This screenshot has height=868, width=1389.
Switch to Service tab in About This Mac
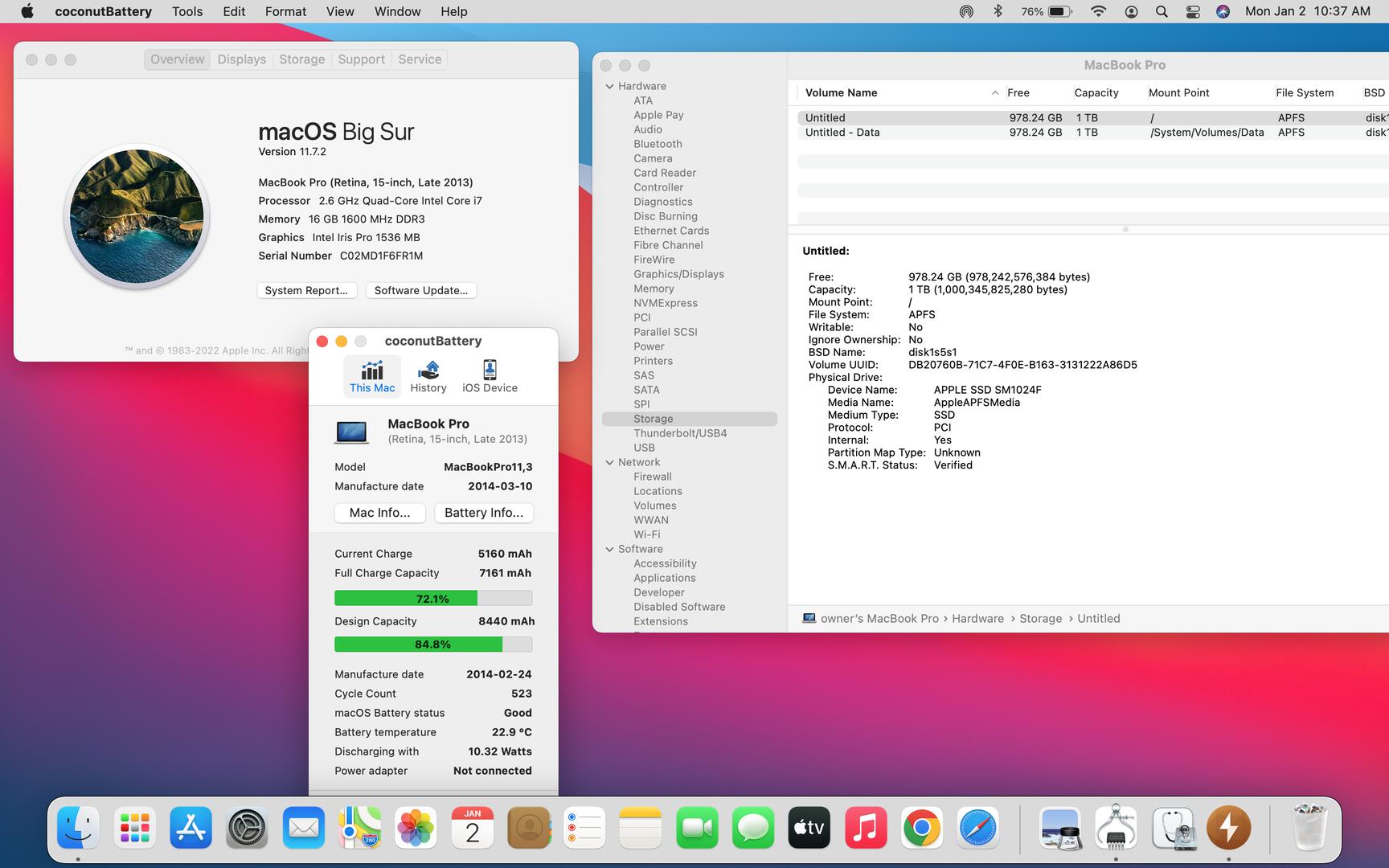click(x=420, y=59)
